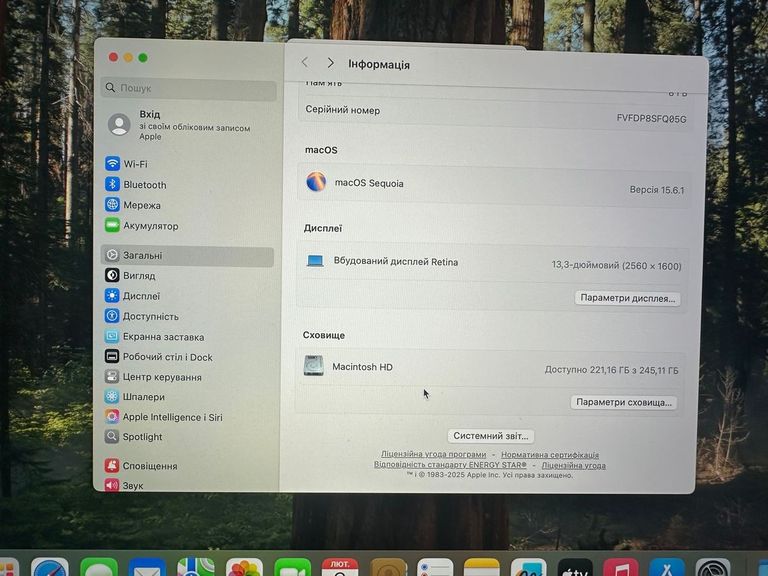Viewport: 768px width, 576px height.
Task: Open FaceTime from the Dock
Action: coord(293,568)
